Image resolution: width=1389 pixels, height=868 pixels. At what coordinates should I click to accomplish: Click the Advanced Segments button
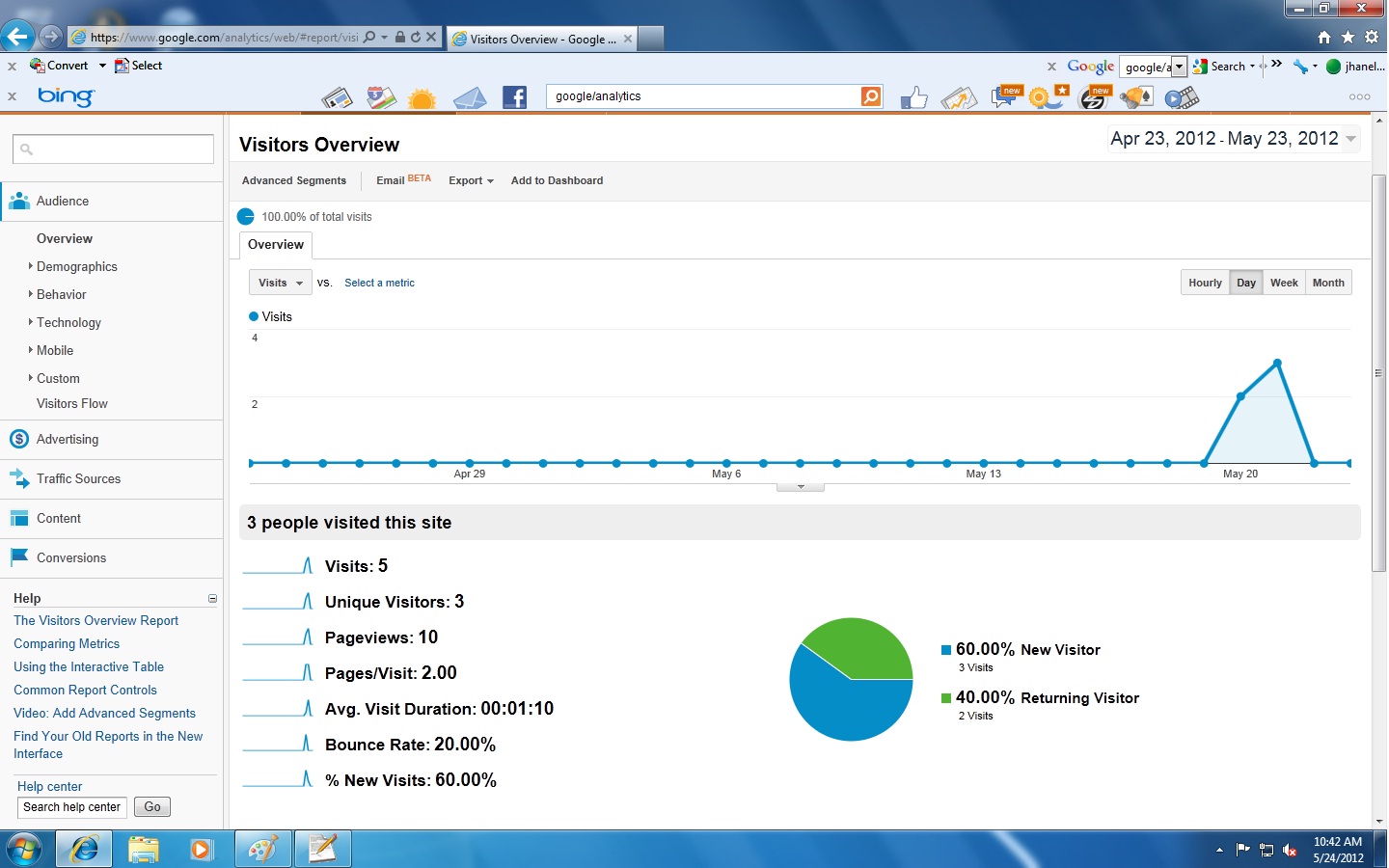pos(293,181)
